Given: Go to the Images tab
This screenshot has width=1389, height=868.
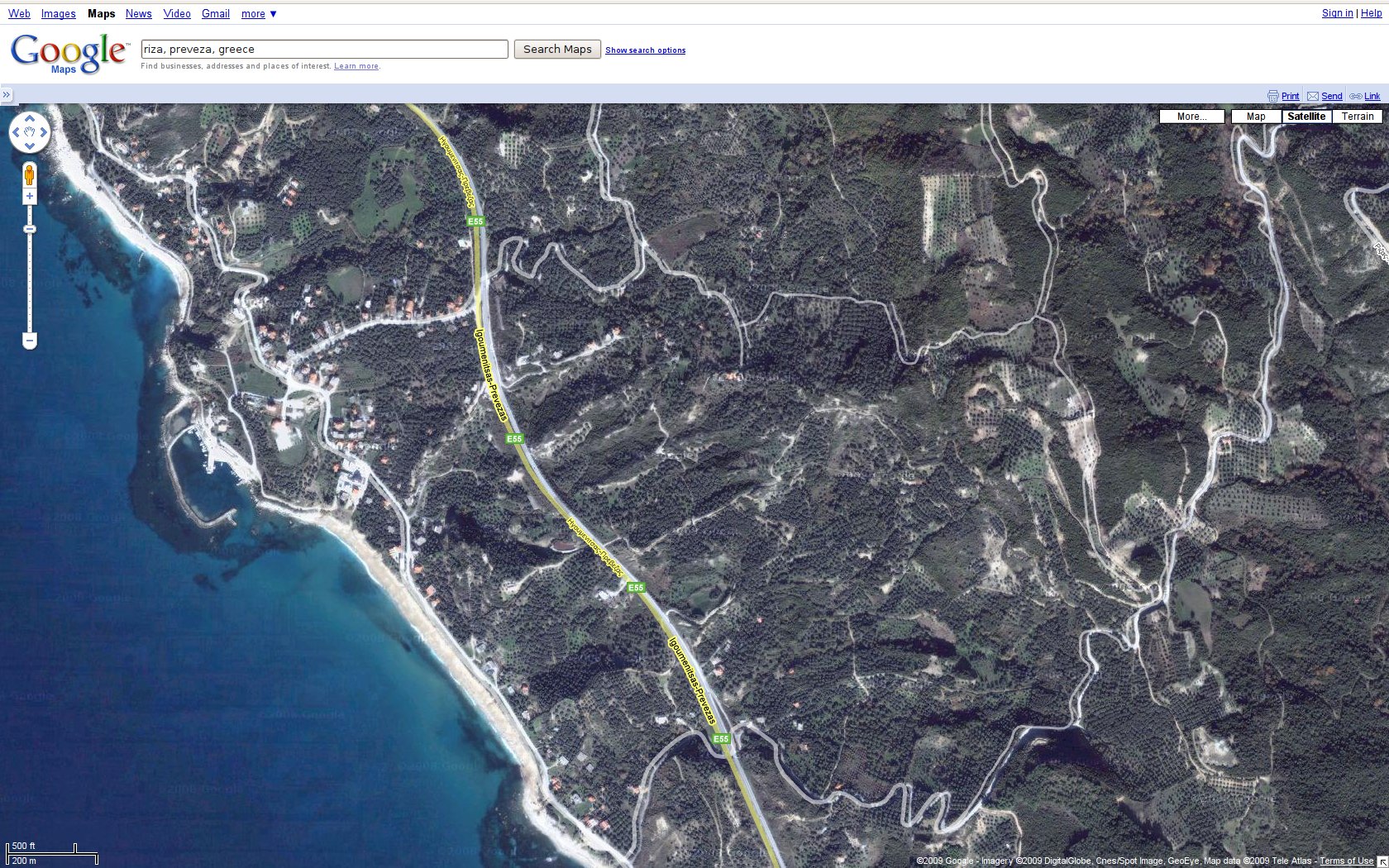Looking at the screenshot, I should [58, 14].
